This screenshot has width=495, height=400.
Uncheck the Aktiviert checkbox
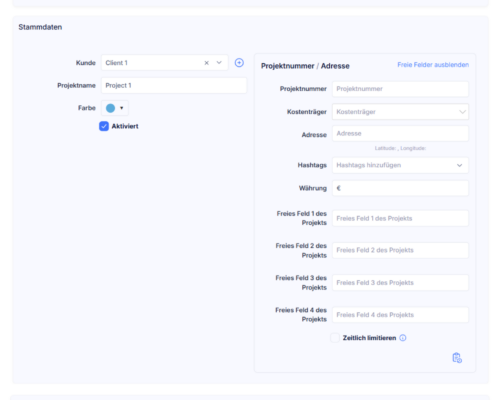click(104, 126)
